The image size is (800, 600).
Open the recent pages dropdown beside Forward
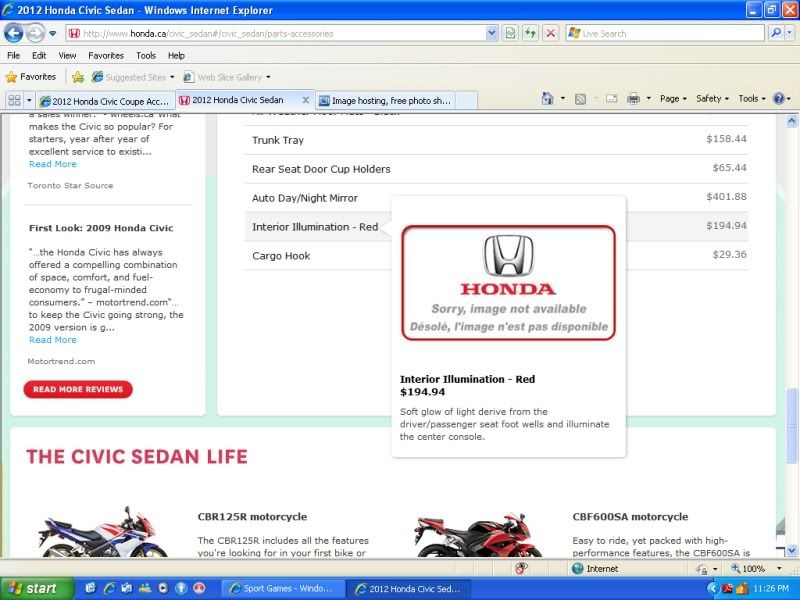pos(53,34)
